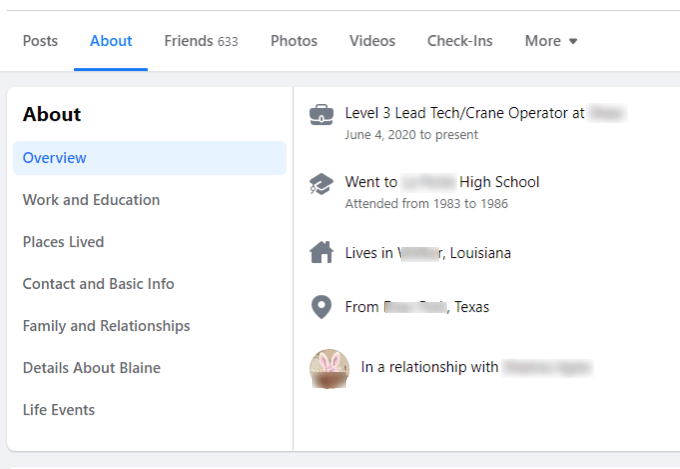Switch to the Posts tab
Viewport: 680px width, 469px height.
point(40,41)
